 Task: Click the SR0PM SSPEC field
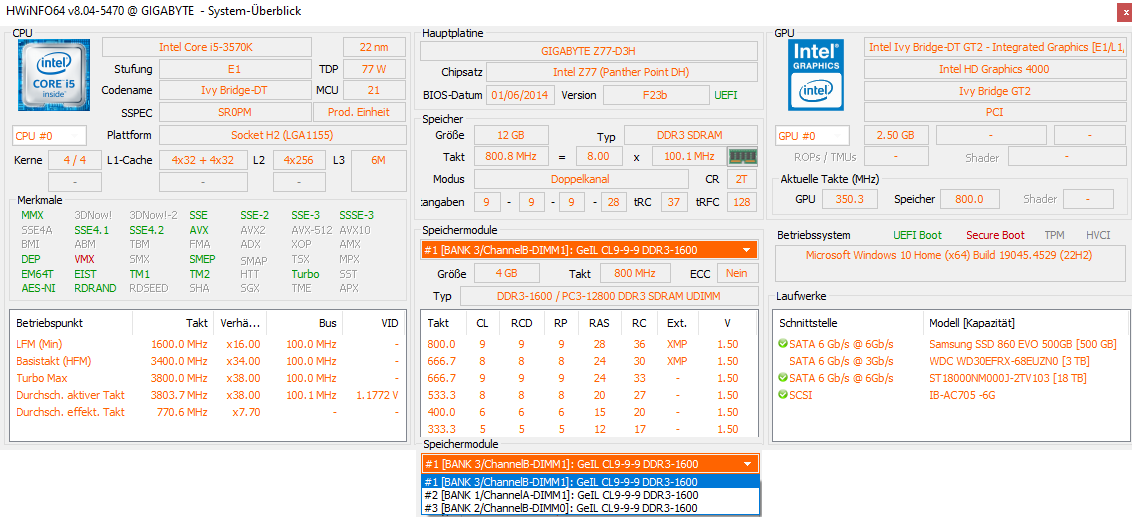233,112
